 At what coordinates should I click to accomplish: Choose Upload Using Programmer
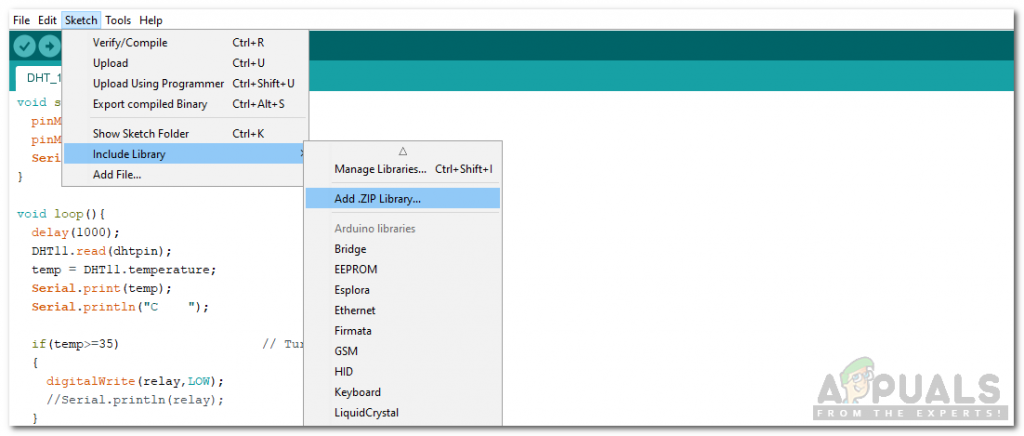[185, 84]
